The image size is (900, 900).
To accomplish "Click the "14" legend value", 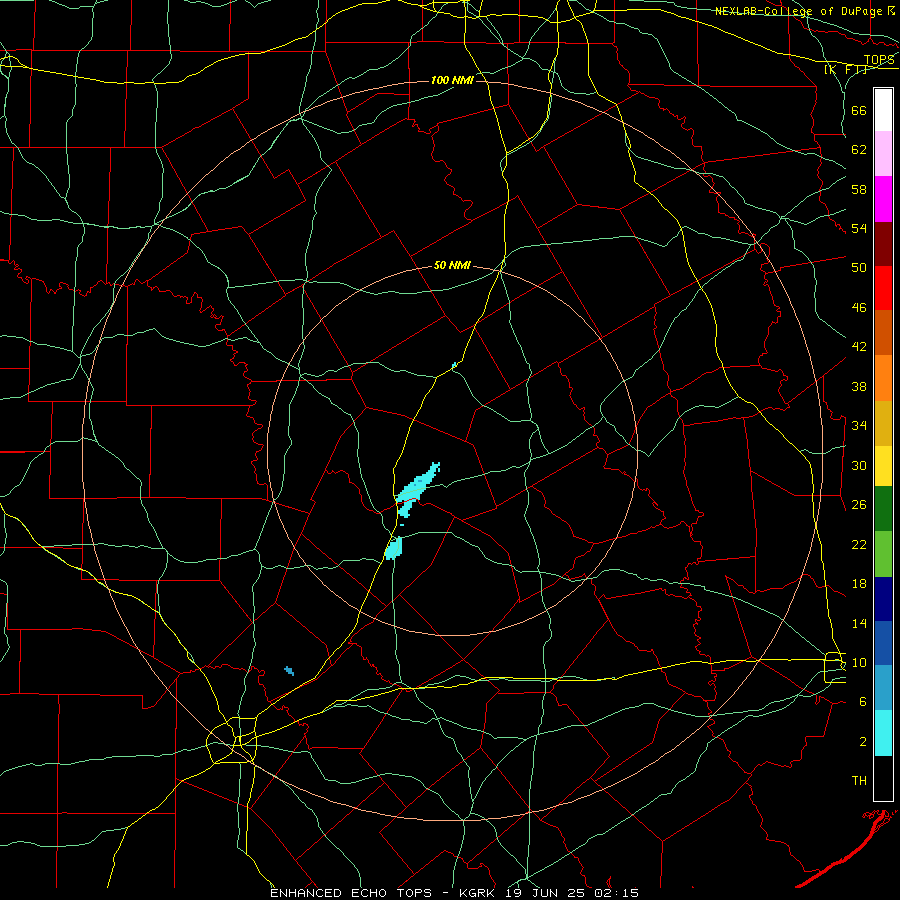I will (x=859, y=624).
